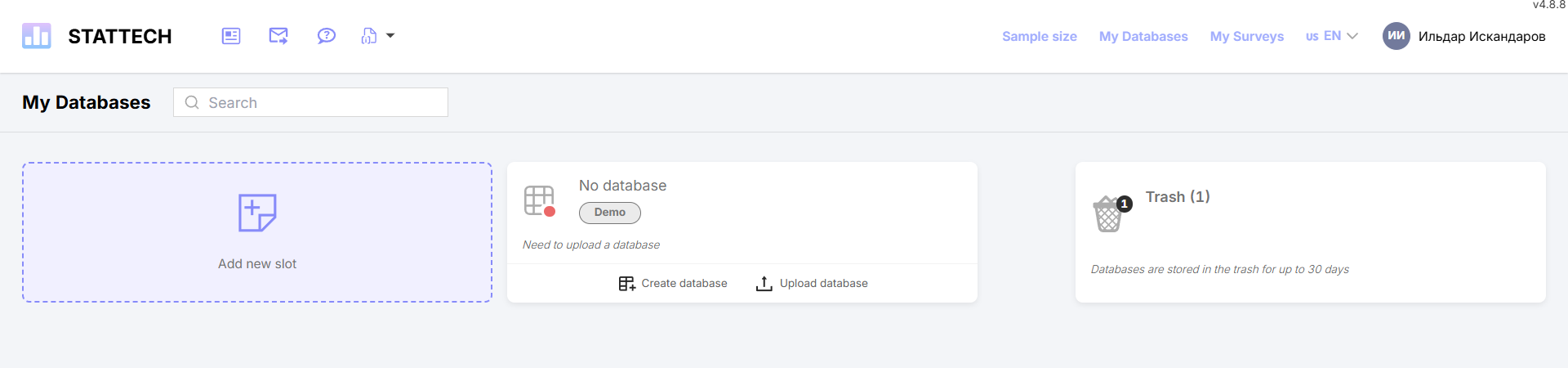Click the document info file icon
This screenshot has height=368, width=1568.
pyautogui.click(x=369, y=36)
